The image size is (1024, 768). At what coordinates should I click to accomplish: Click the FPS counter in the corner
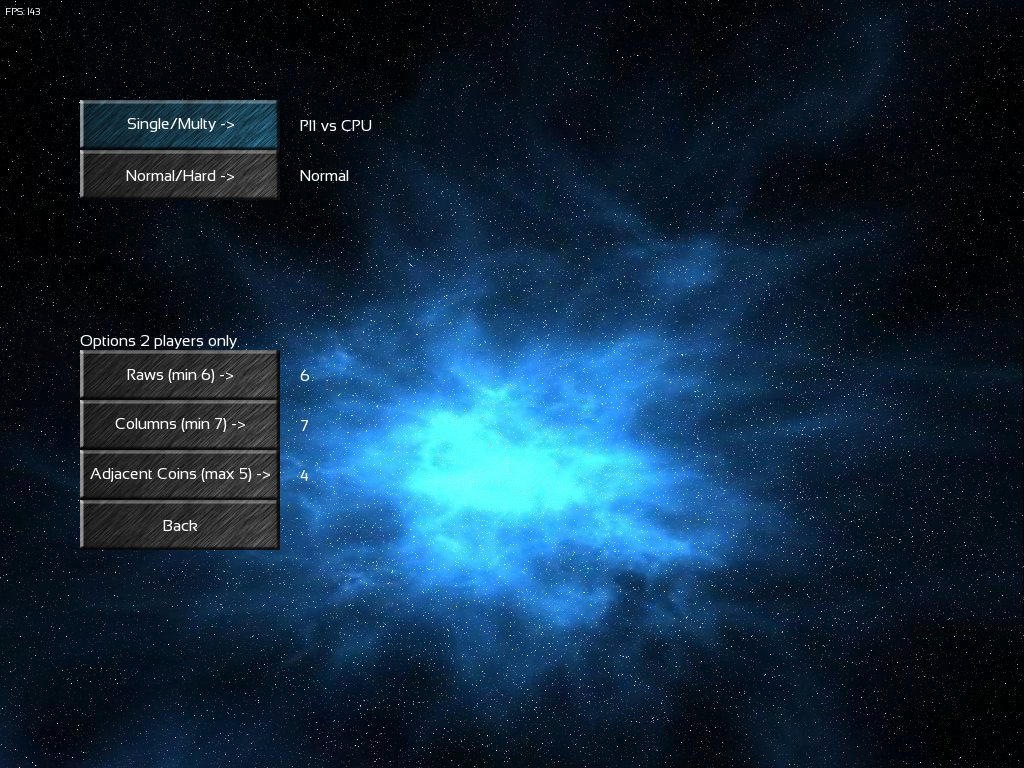click(x=23, y=12)
